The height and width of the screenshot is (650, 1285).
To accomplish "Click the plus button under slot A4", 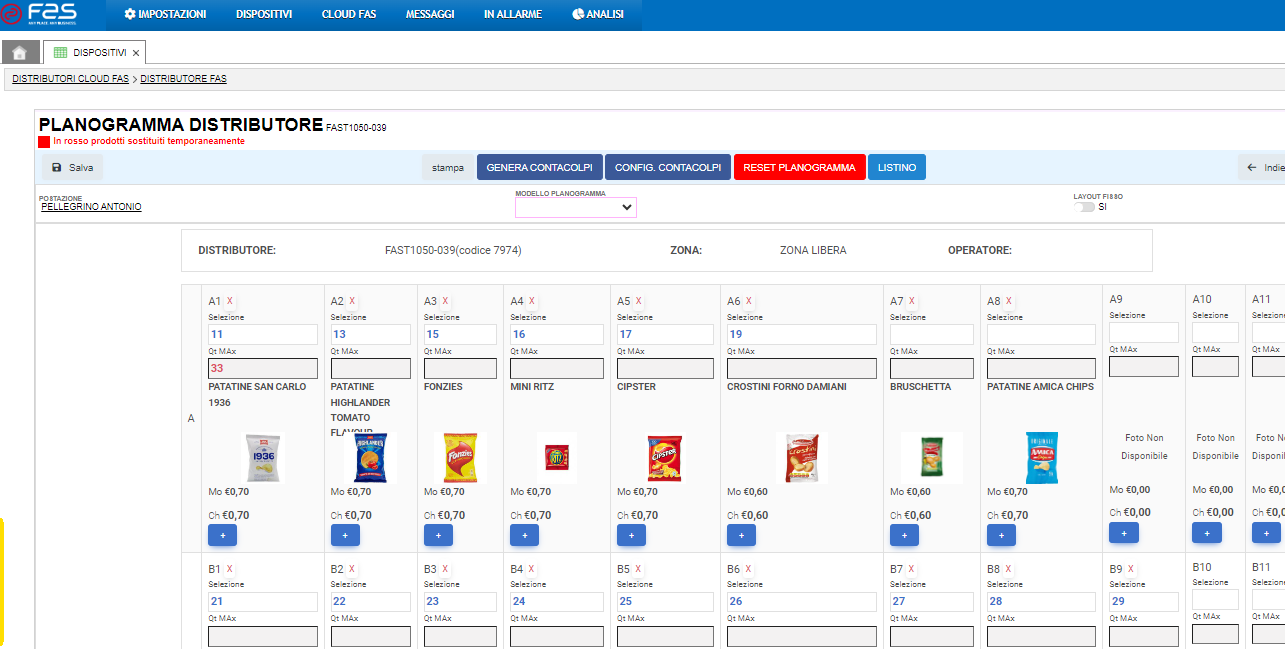I will click(x=525, y=535).
